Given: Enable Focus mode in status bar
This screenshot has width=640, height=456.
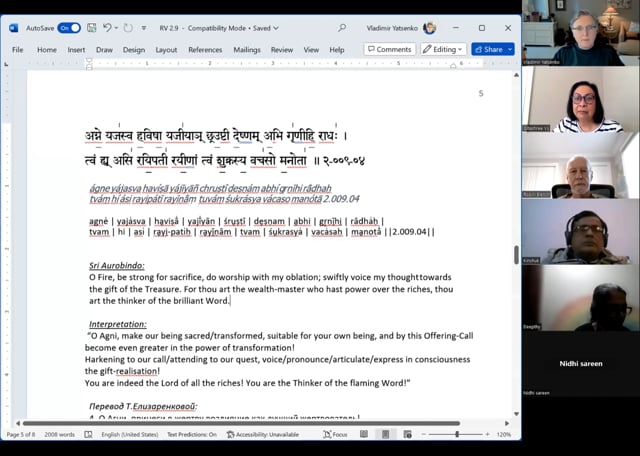Looking at the screenshot, I should (x=335, y=434).
